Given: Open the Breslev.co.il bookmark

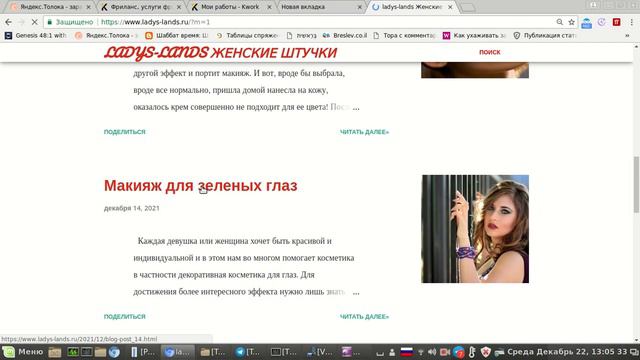Looking at the screenshot, I should pyautogui.click(x=345, y=36).
